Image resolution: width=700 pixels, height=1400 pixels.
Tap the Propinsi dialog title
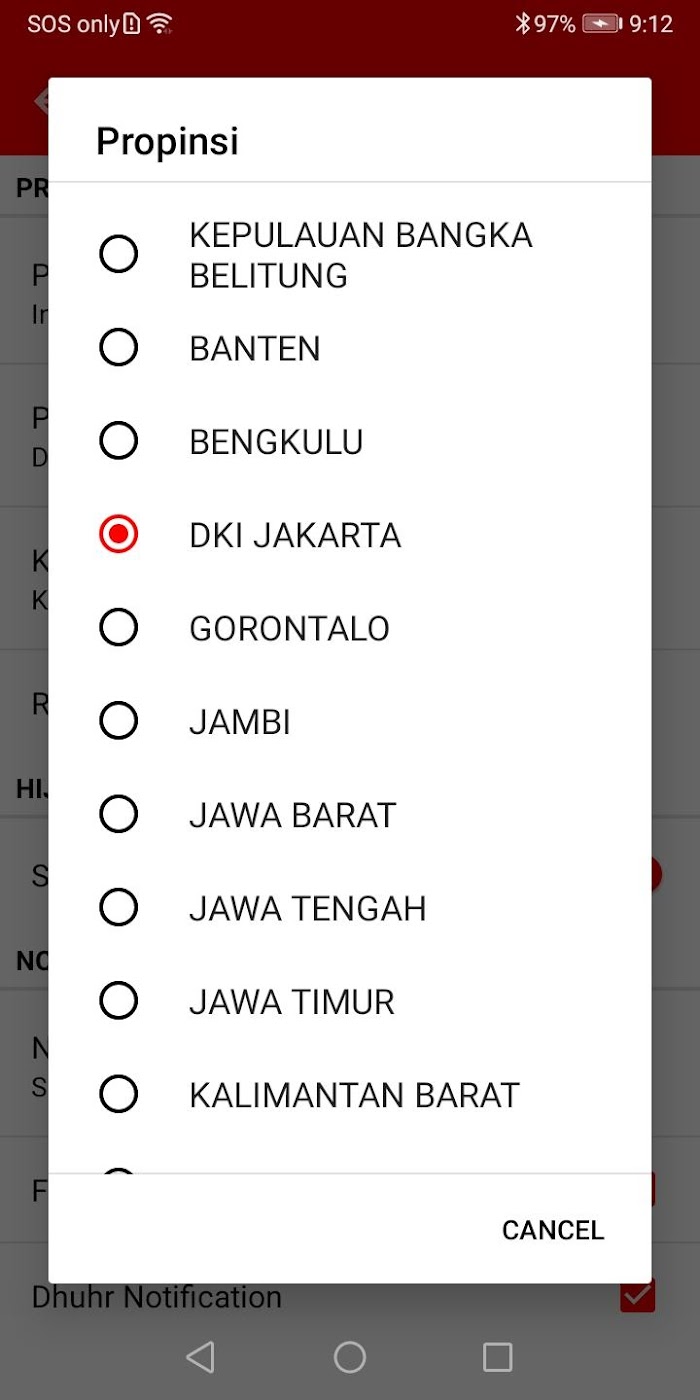(167, 141)
